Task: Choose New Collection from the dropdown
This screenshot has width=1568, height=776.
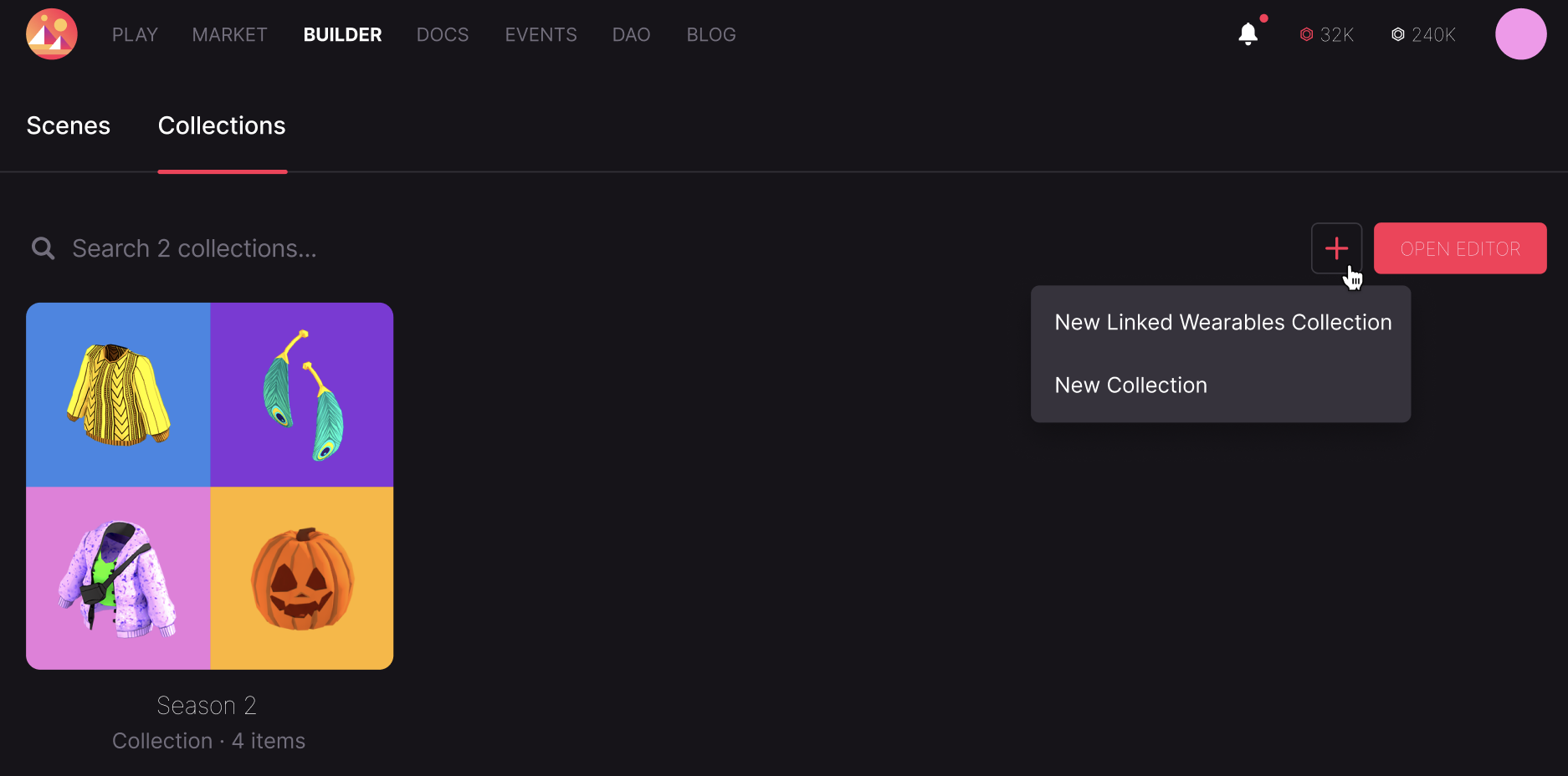Action: [x=1130, y=385]
